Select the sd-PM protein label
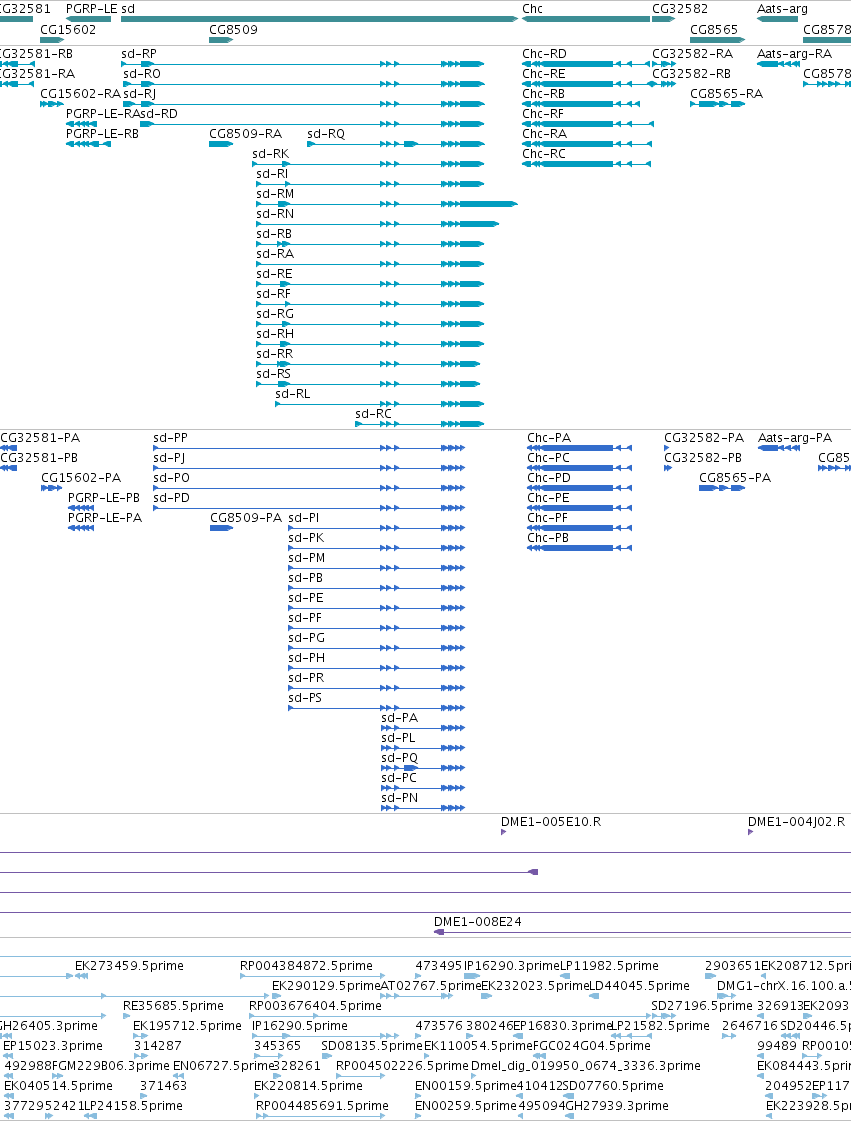 [x=307, y=558]
